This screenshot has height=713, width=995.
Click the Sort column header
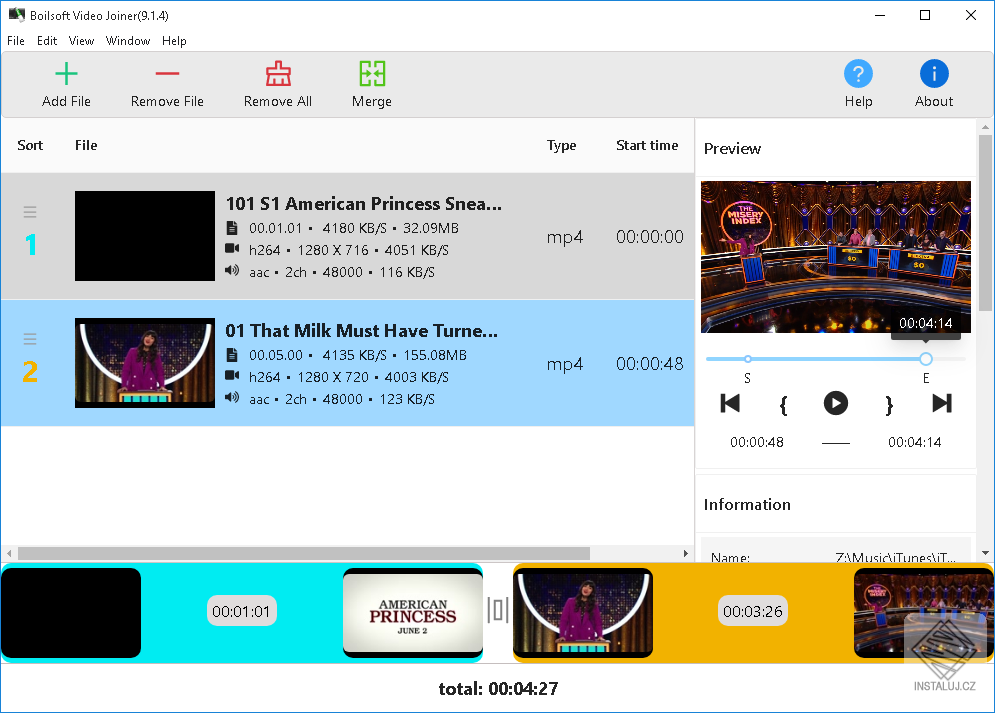pos(30,145)
